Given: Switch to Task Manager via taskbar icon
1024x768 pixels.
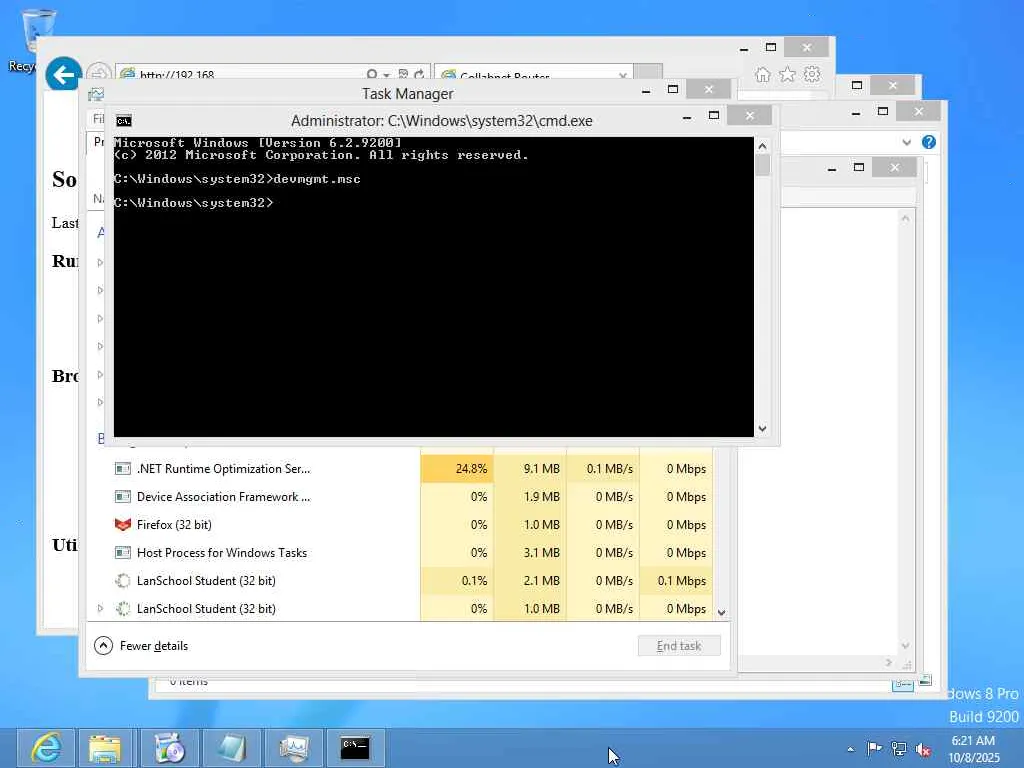Looking at the screenshot, I should (293, 748).
